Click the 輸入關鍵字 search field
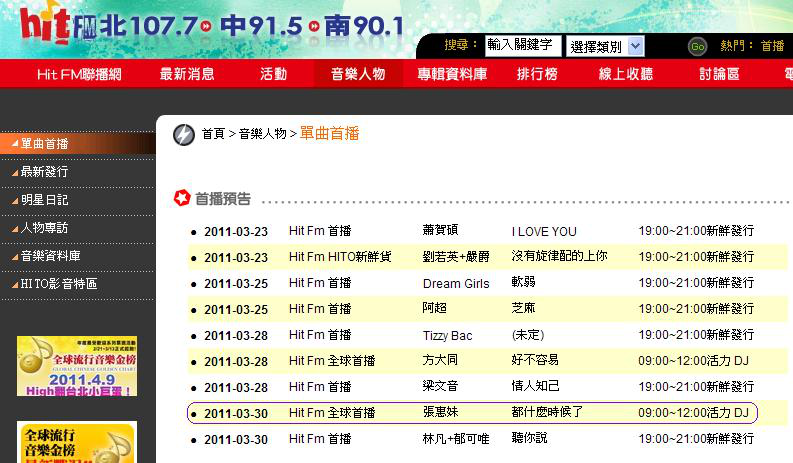The height and width of the screenshot is (463, 793). pos(523,46)
